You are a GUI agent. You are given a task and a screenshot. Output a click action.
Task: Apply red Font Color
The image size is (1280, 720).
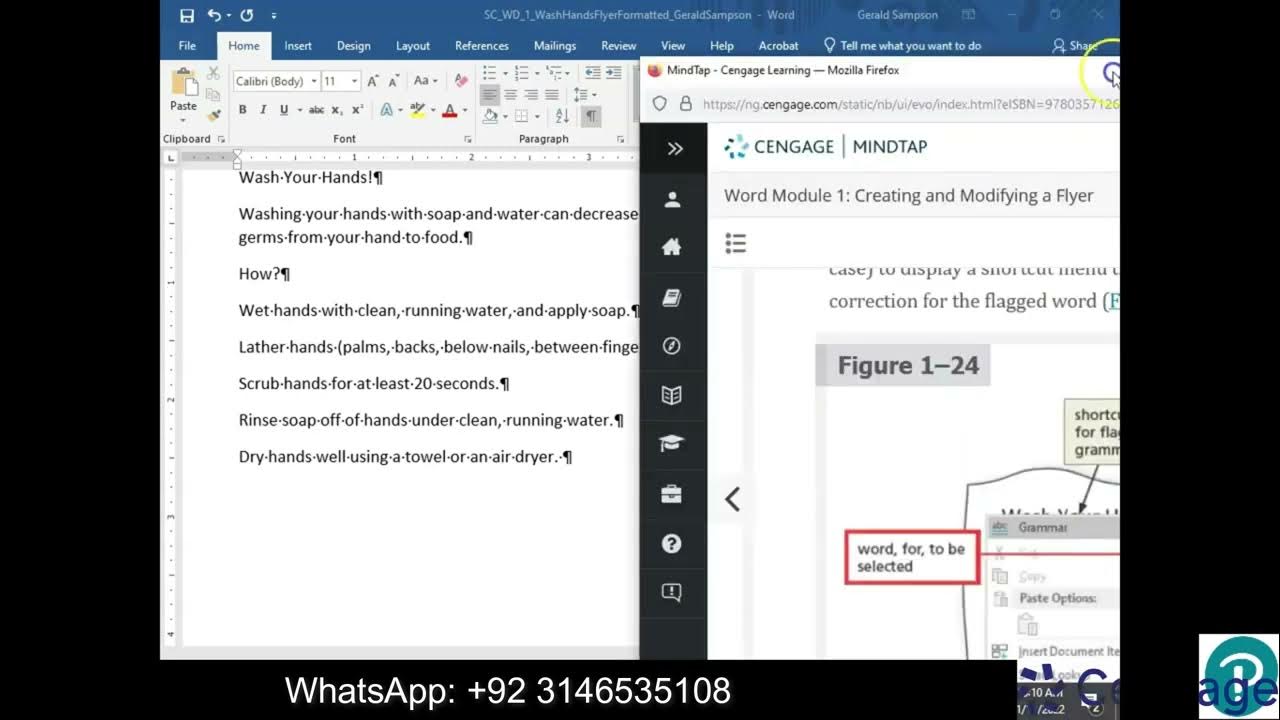449,110
